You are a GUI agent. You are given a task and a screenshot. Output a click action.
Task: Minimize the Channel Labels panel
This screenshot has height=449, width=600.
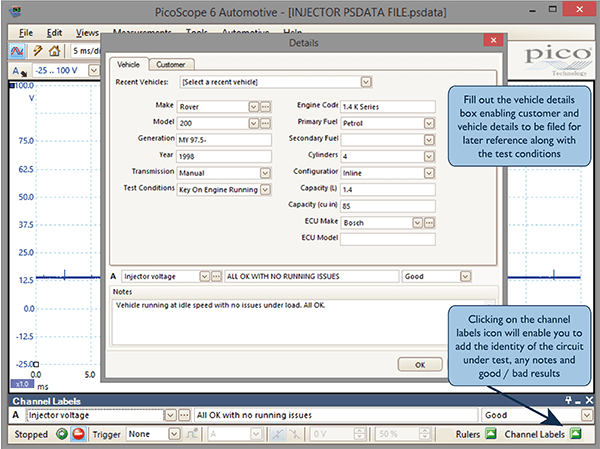click(x=578, y=401)
